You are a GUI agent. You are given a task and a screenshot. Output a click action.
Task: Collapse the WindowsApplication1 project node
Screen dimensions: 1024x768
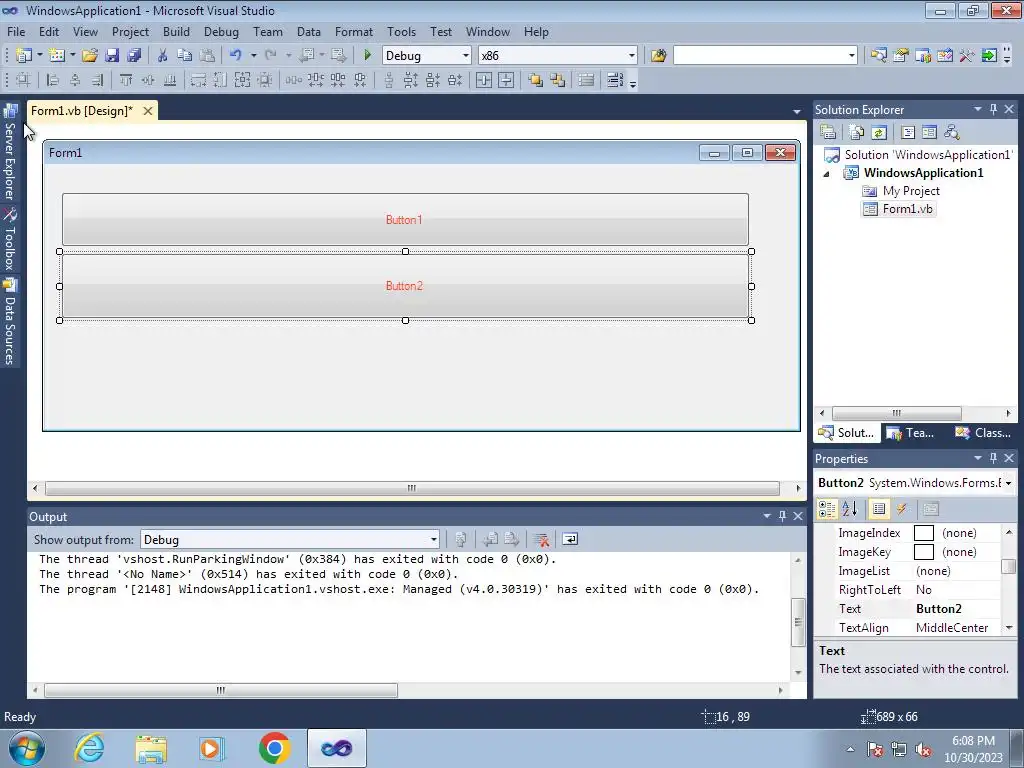[826, 174]
